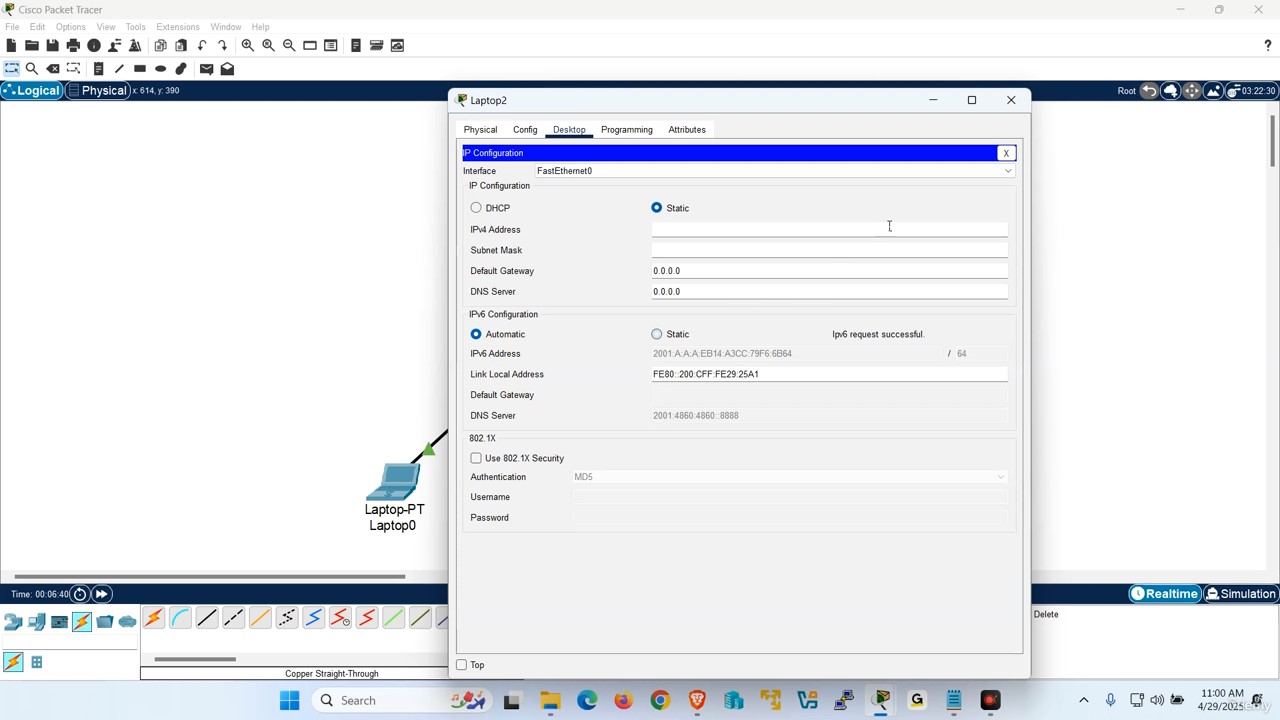Check the Top checkbox in Laptop2 window
1280x720 pixels.
click(462, 665)
